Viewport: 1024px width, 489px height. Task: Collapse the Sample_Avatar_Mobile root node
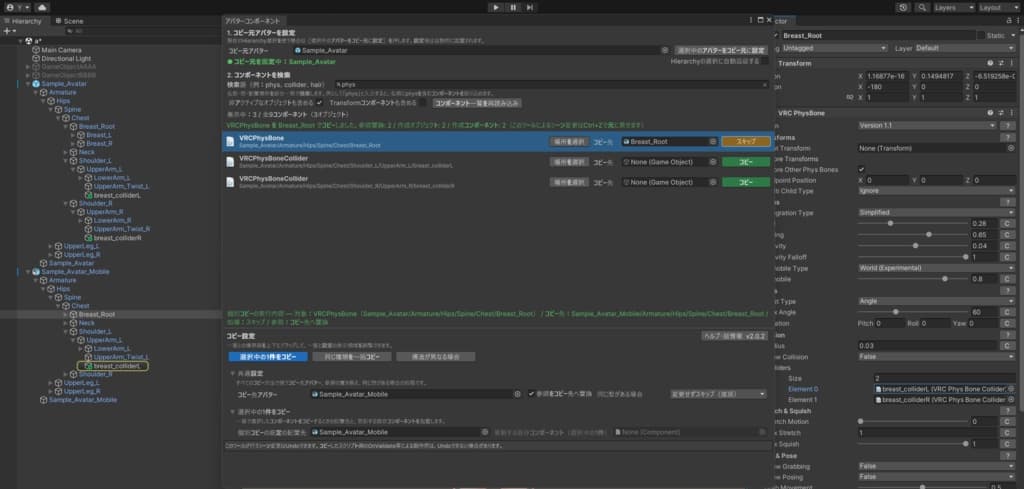[28, 271]
